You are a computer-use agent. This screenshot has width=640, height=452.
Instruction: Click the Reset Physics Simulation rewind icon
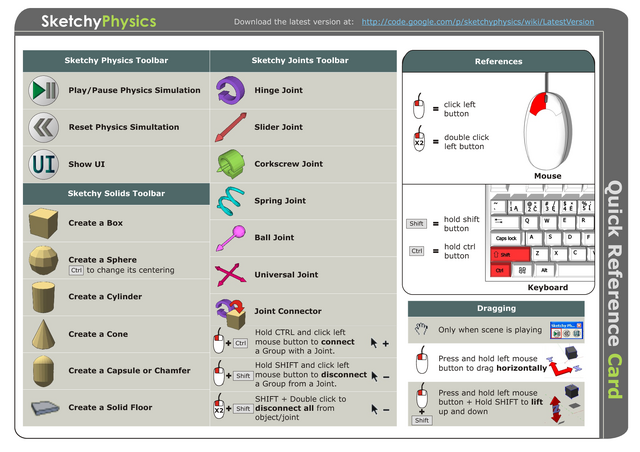point(44,127)
